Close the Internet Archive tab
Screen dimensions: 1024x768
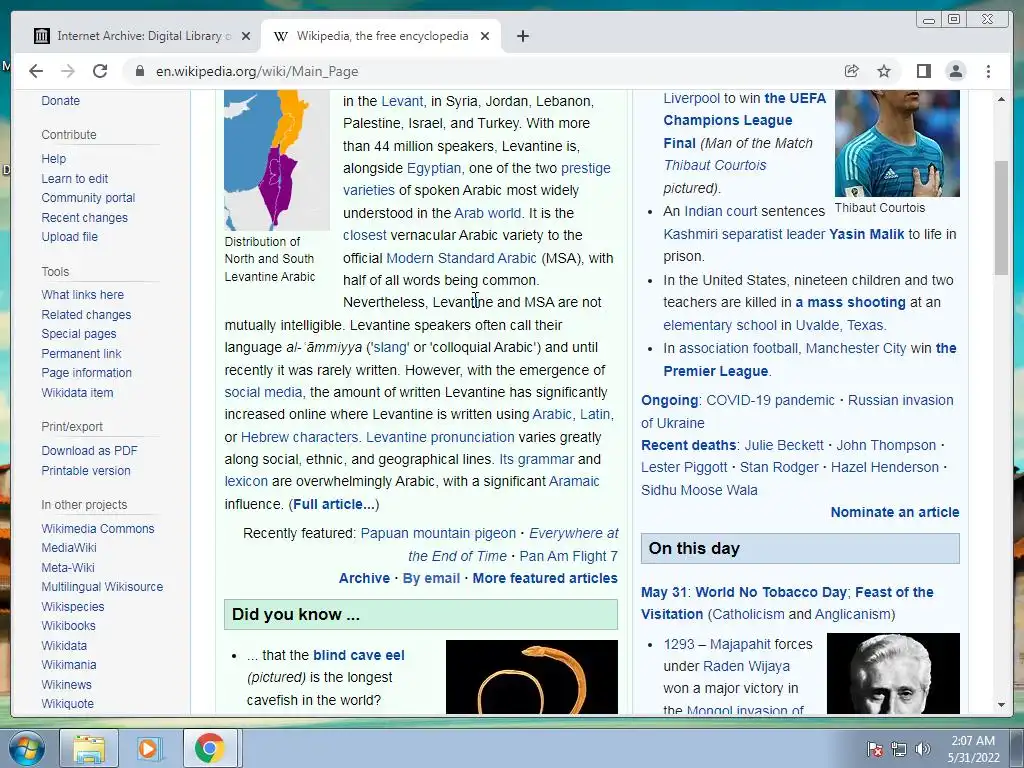[246, 36]
